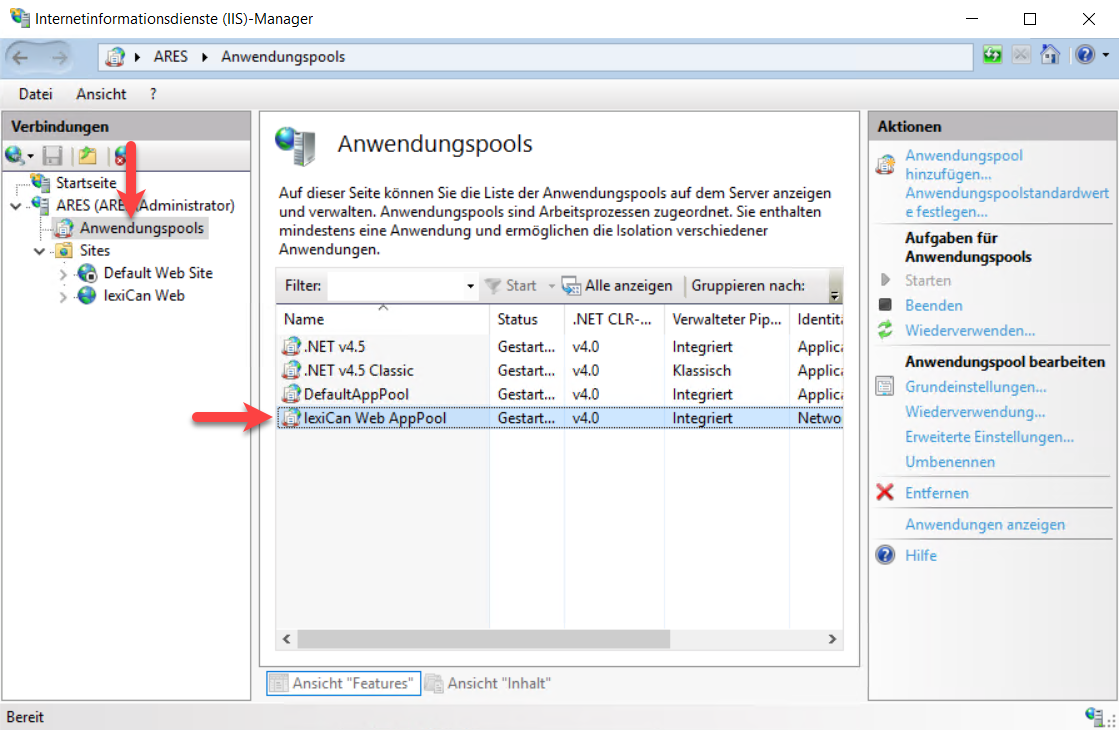Image resolution: width=1119 pixels, height=730 pixels.
Task: Expand the lexiCan Web site node
Action: tap(63, 296)
